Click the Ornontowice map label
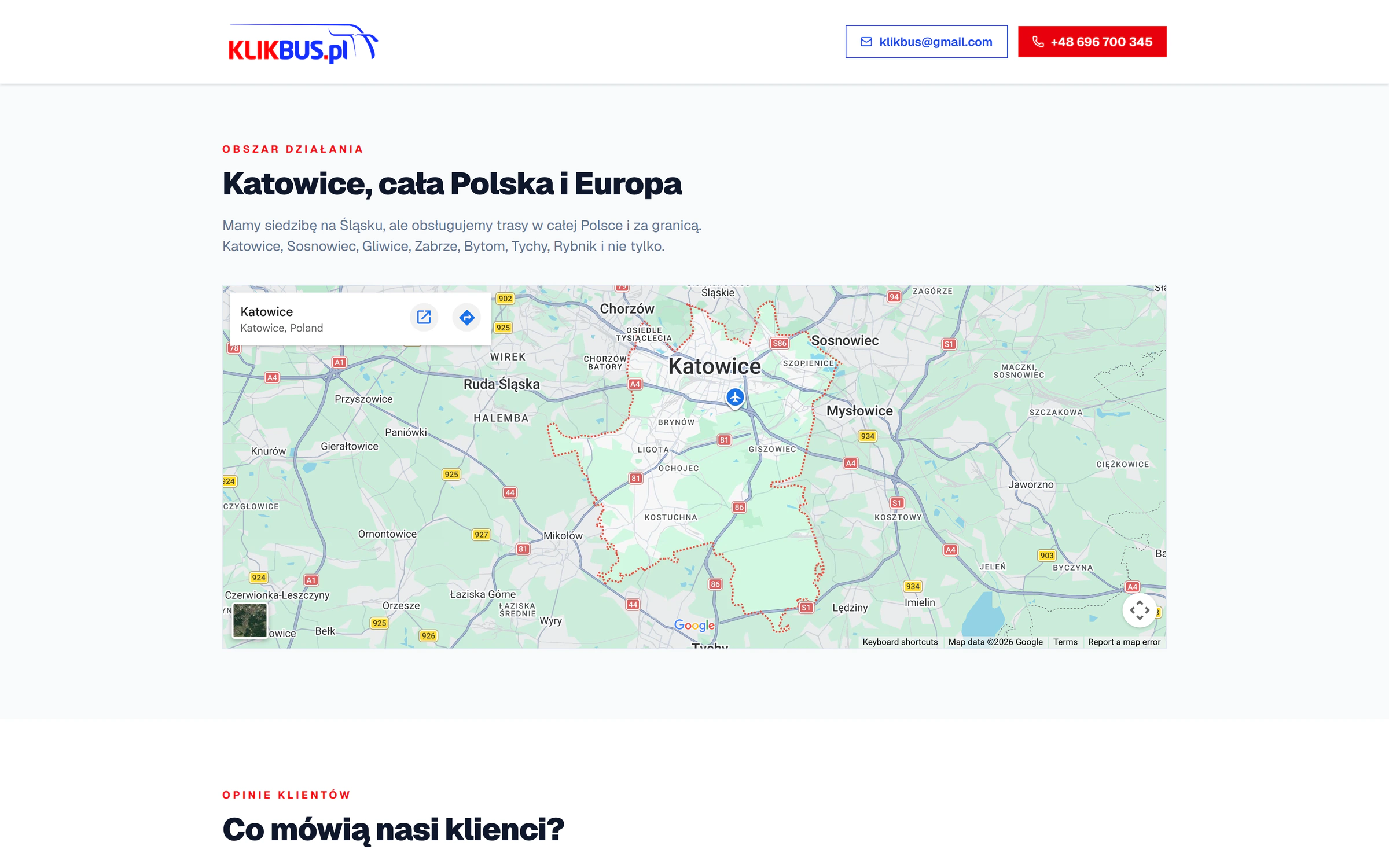Viewport: 1389px width, 868px height. (387, 534)
